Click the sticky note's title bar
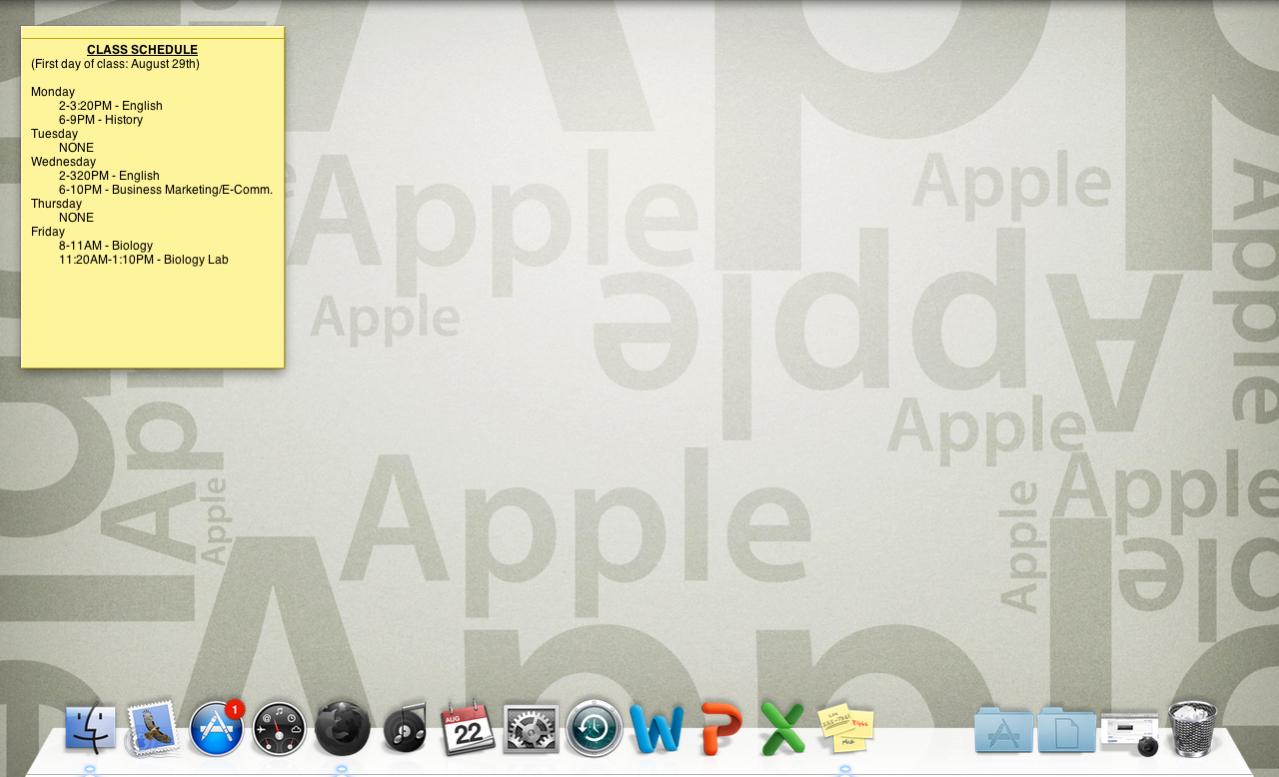The image size is (1279, 777). (153, 32)
